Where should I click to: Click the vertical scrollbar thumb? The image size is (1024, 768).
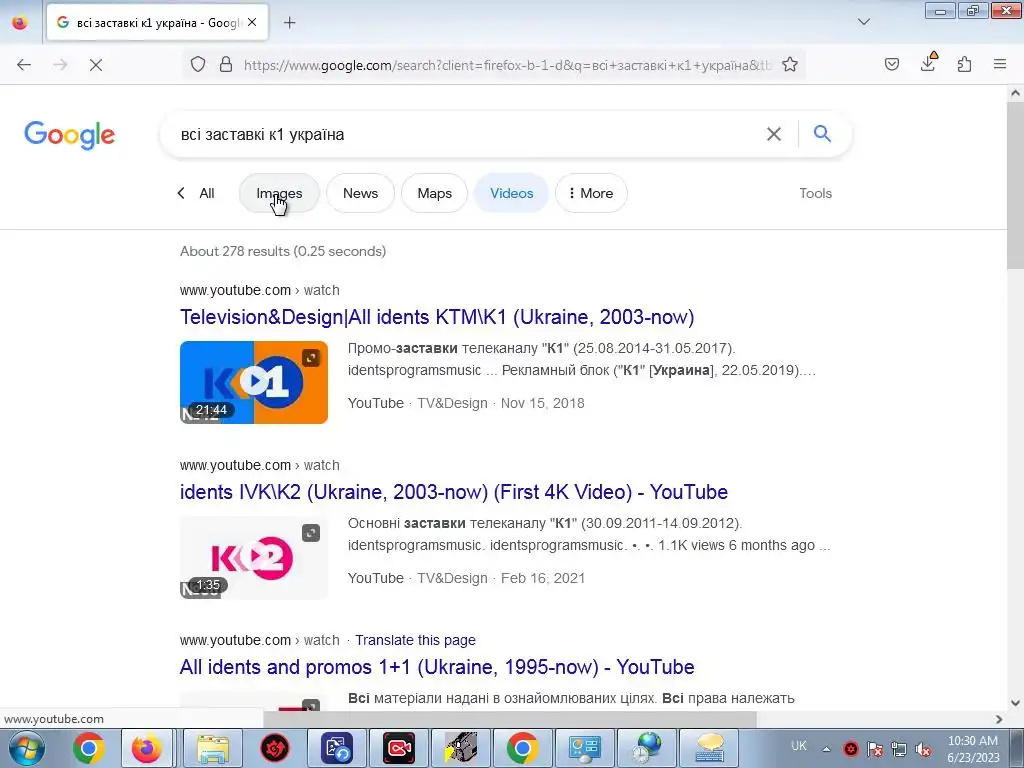point(1015,185)
